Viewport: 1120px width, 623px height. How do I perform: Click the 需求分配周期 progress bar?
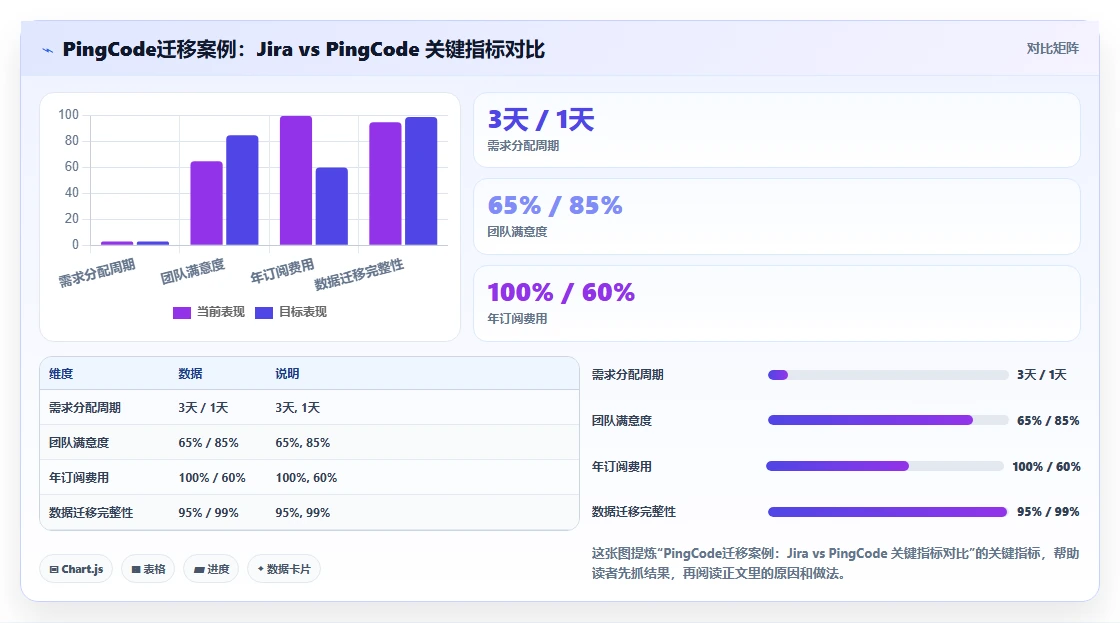click(x=887, y=375)
